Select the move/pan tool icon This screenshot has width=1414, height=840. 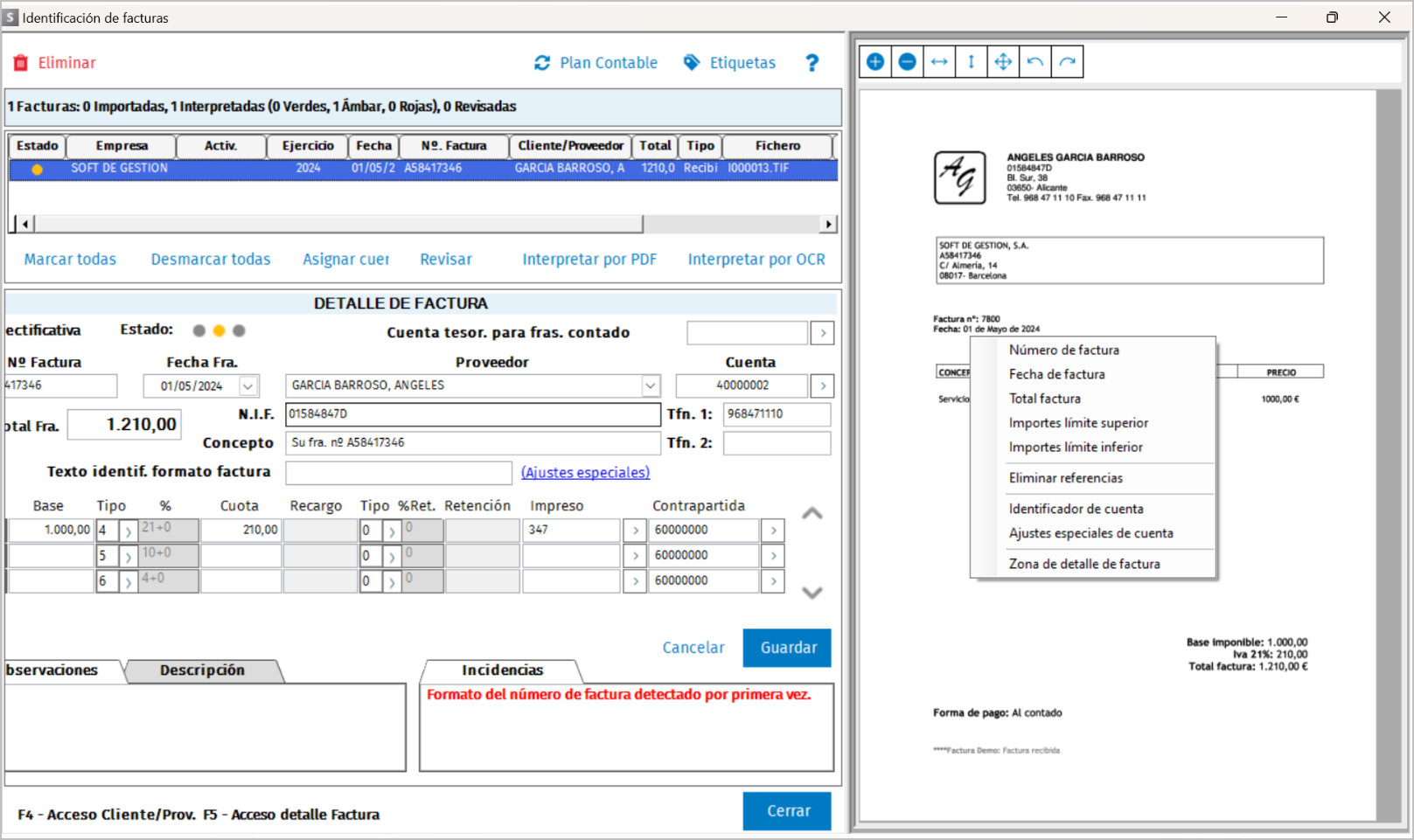click(x=1003, y=62)
